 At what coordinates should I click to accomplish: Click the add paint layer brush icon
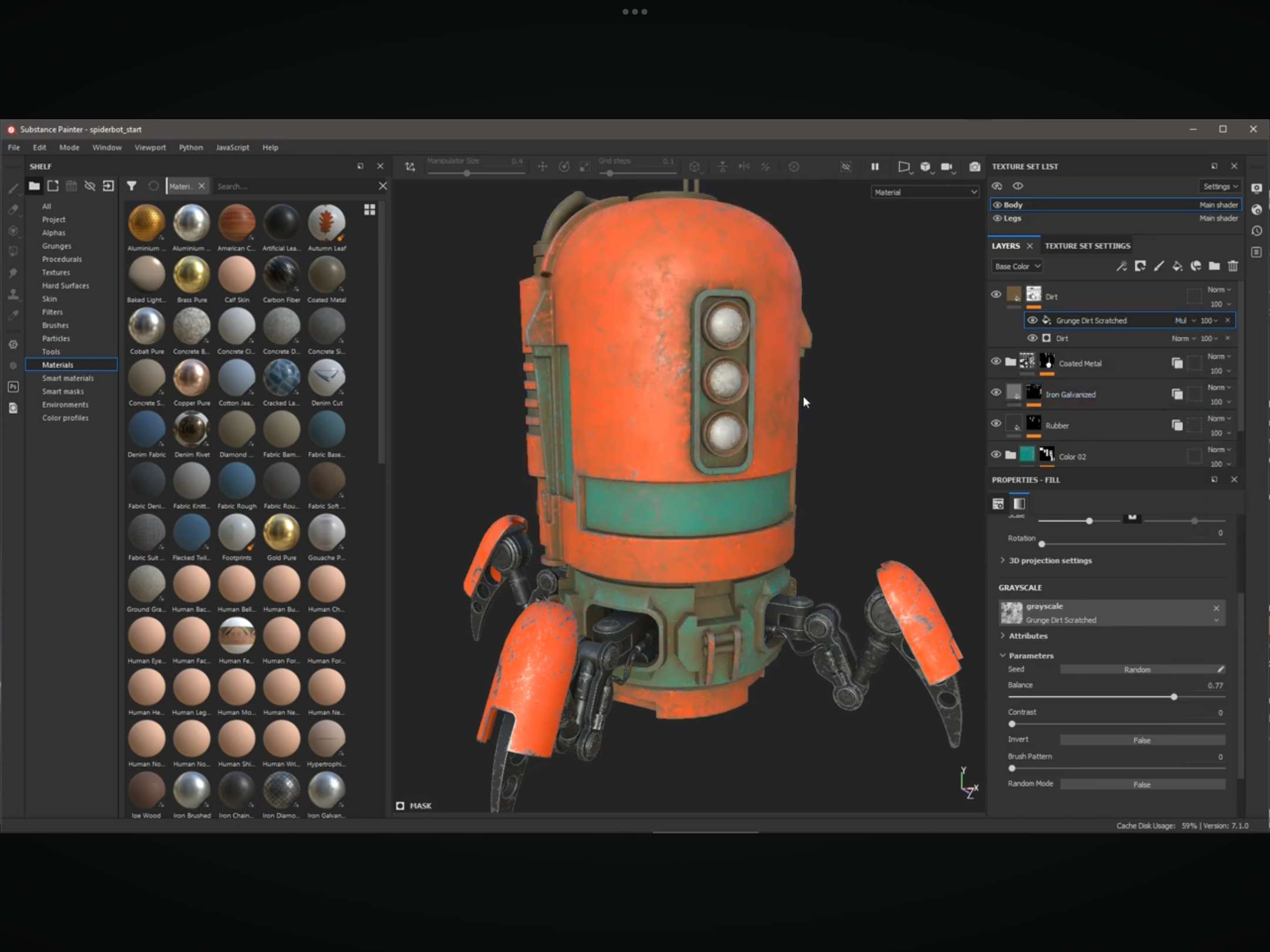coord(1158,266)
